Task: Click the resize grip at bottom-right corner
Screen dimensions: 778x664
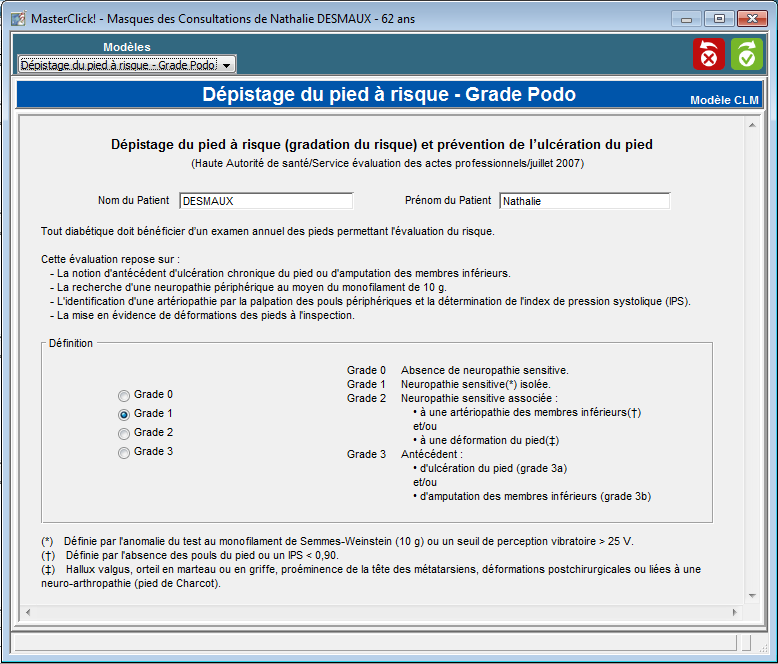Action: (757, 643)
